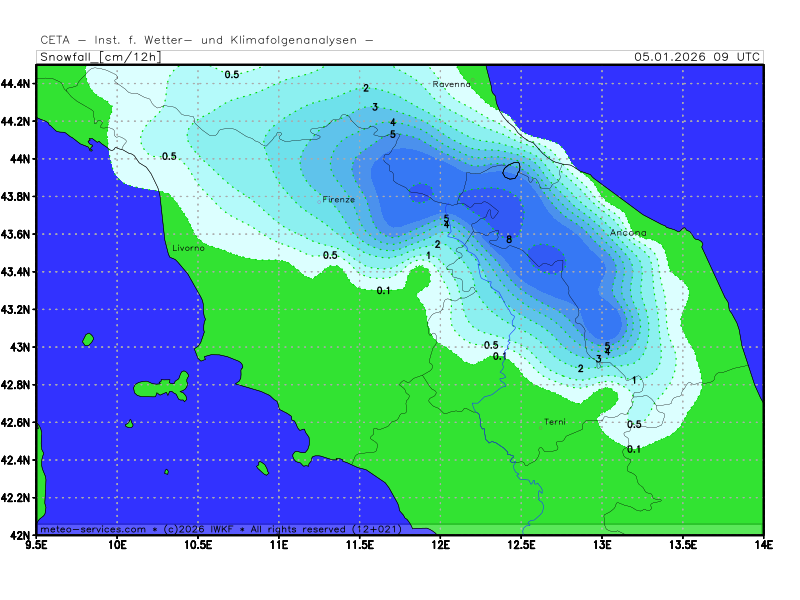Image resolution: width=800 pixels, height=600 pixels.
Task: Click the Firenze city label
Action: coord(338,200)
